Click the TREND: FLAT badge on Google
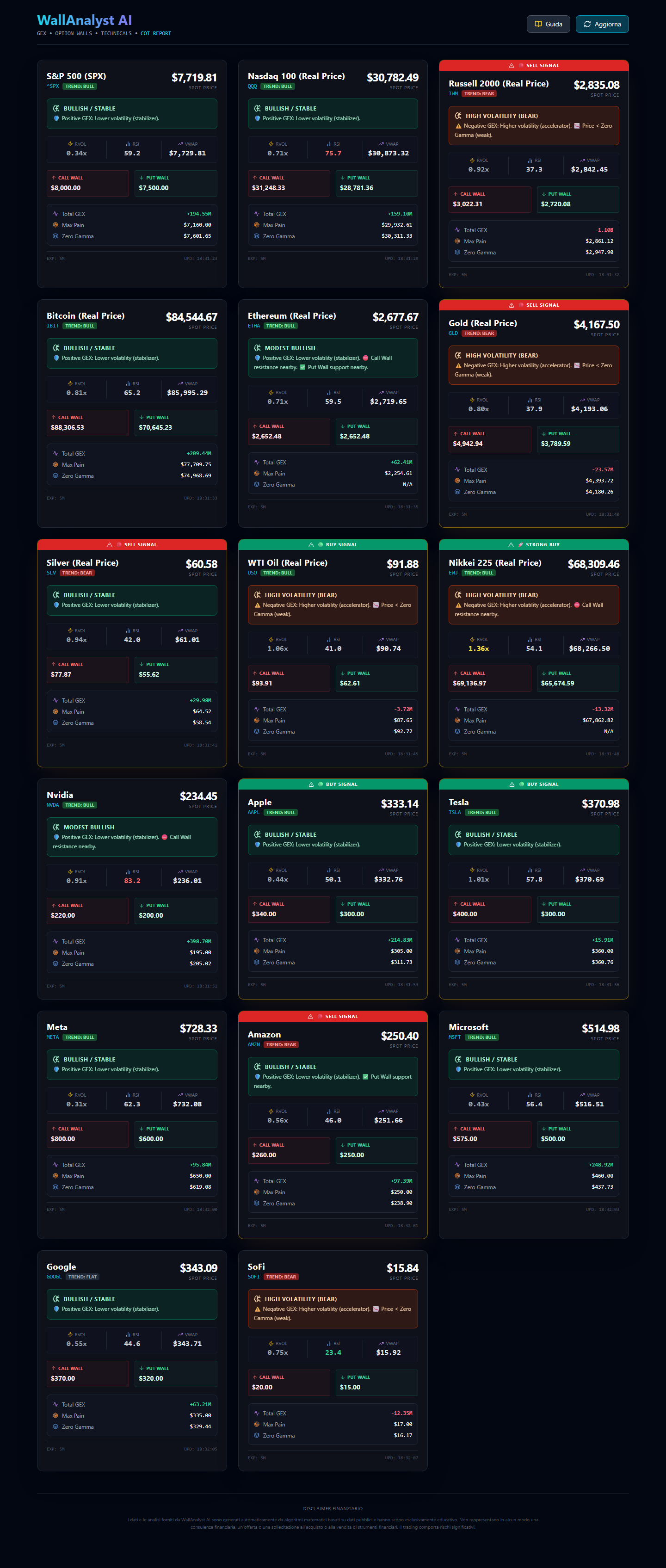 click(82, 1277)
